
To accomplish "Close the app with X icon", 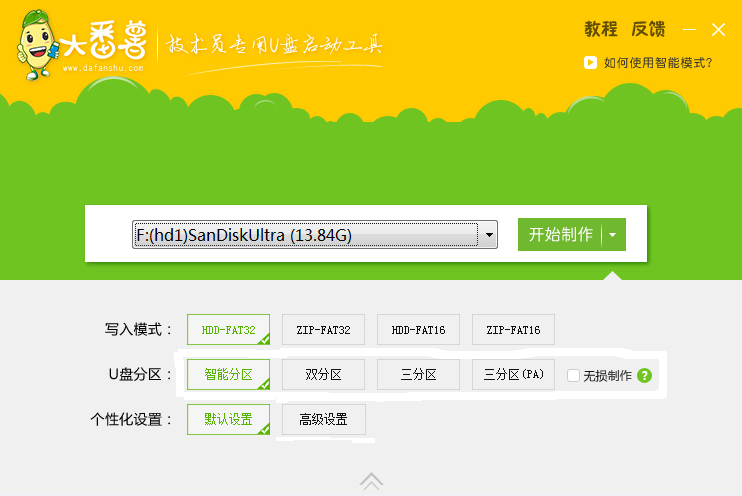I will [718, 30].
